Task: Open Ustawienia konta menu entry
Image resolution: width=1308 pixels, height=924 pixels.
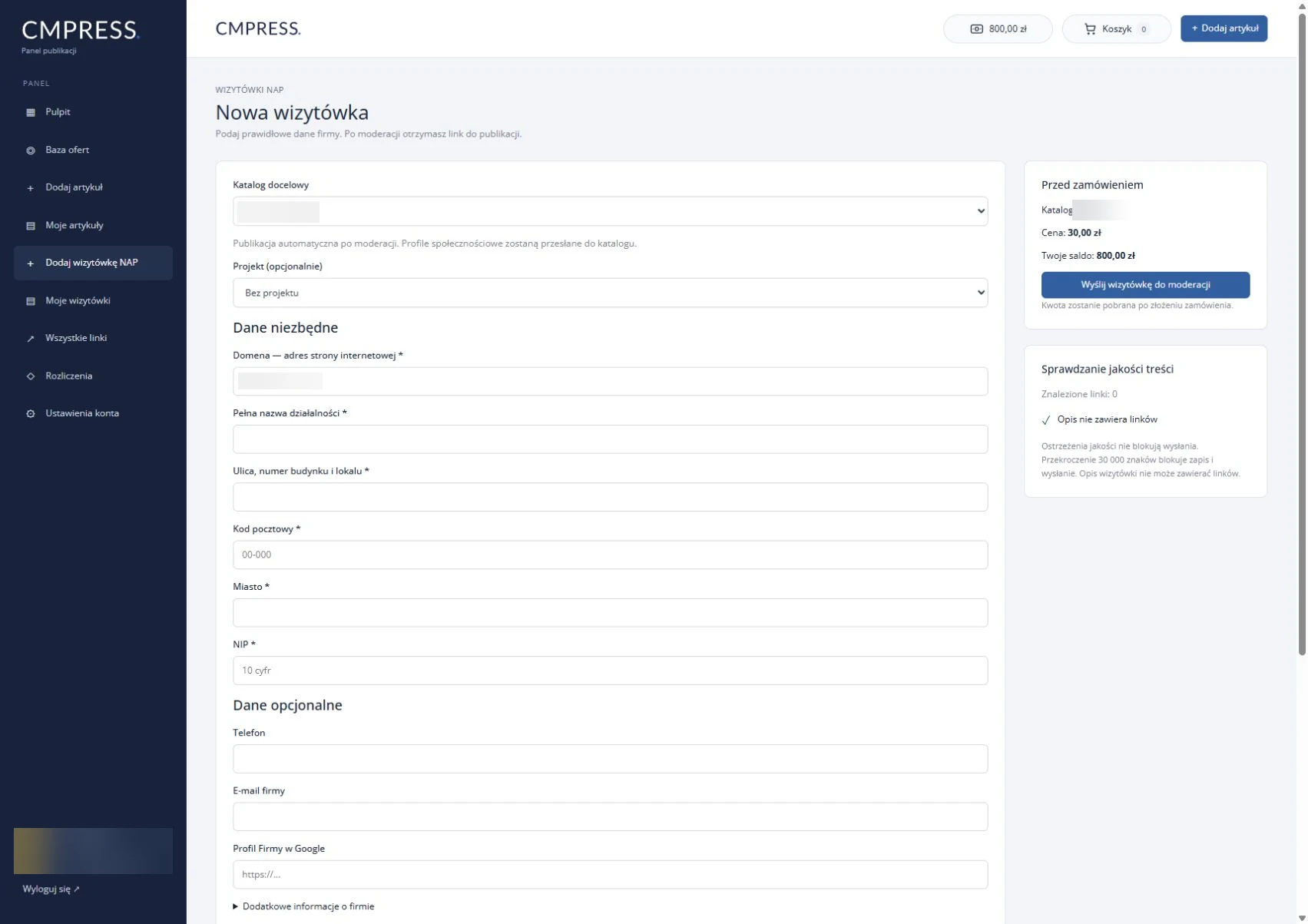Action: point(93,413)
